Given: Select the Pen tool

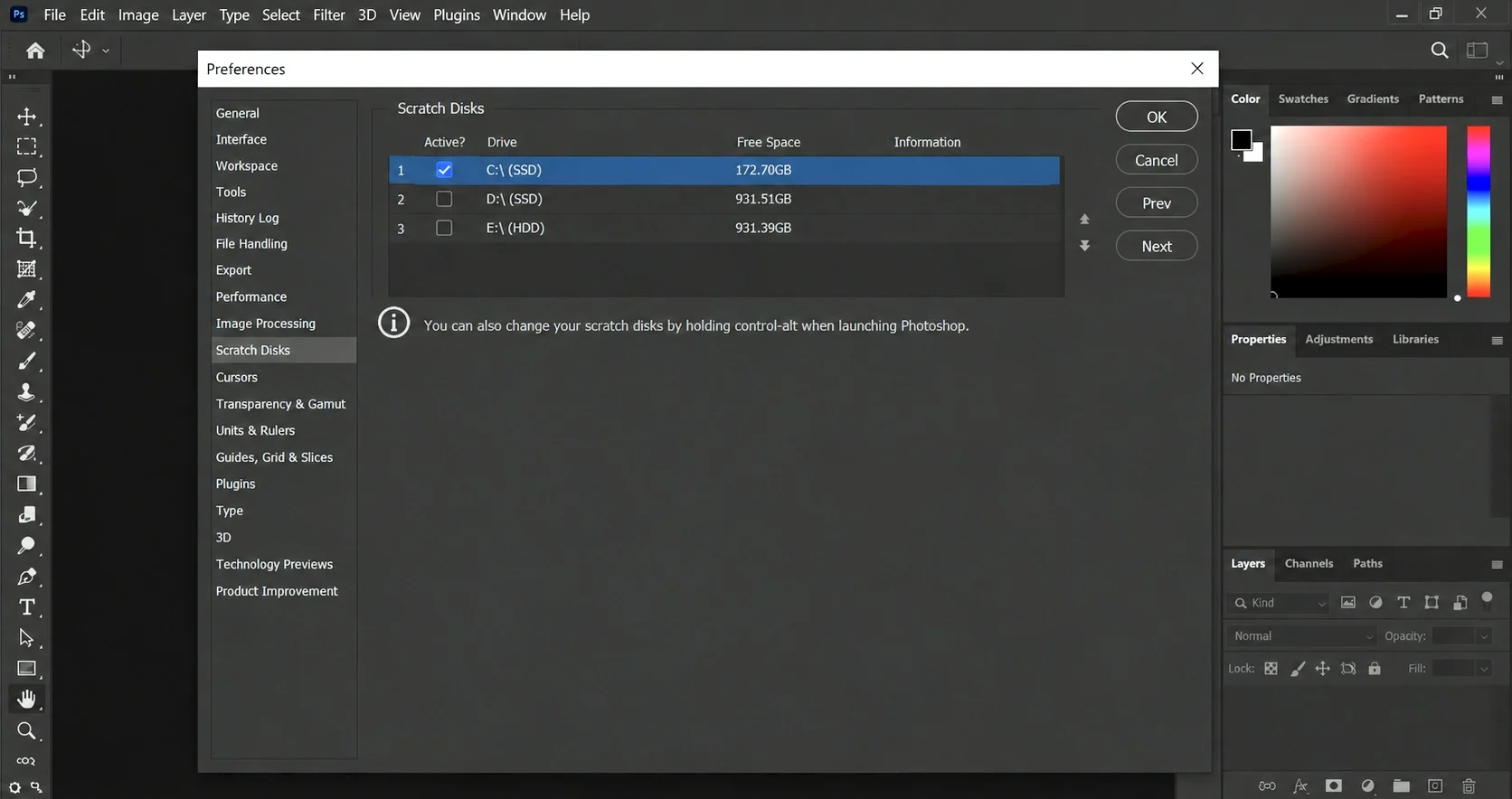Looking at the screenshot, I should click(x=26, y=577).
